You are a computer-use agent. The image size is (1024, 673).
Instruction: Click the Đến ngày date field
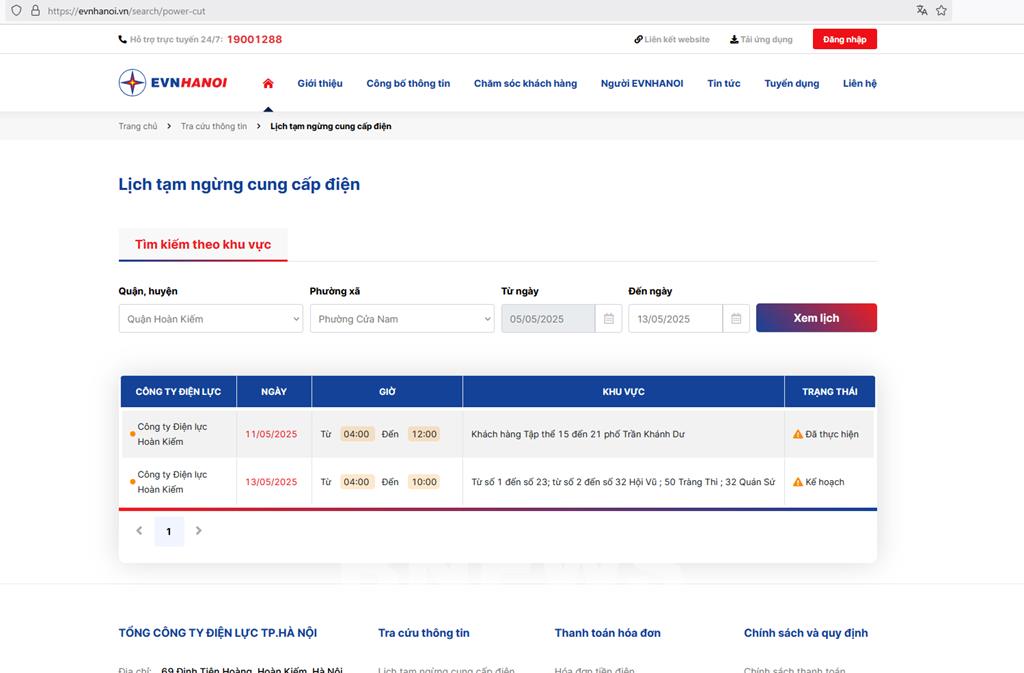point(676,319)
